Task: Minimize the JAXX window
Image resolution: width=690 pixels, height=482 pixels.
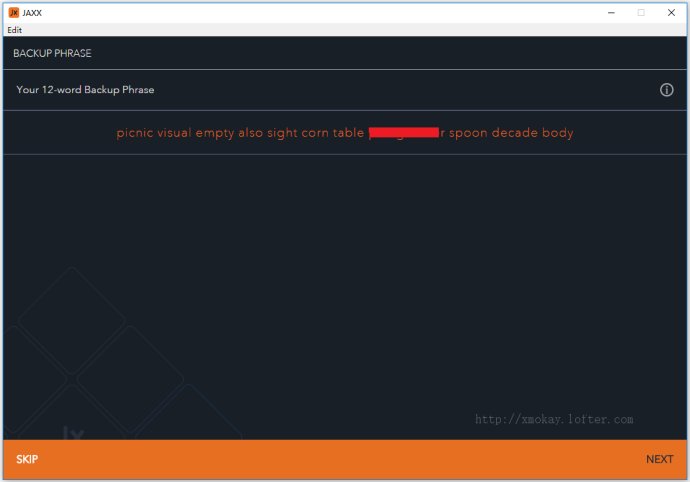Action: [x=611, y=13]
